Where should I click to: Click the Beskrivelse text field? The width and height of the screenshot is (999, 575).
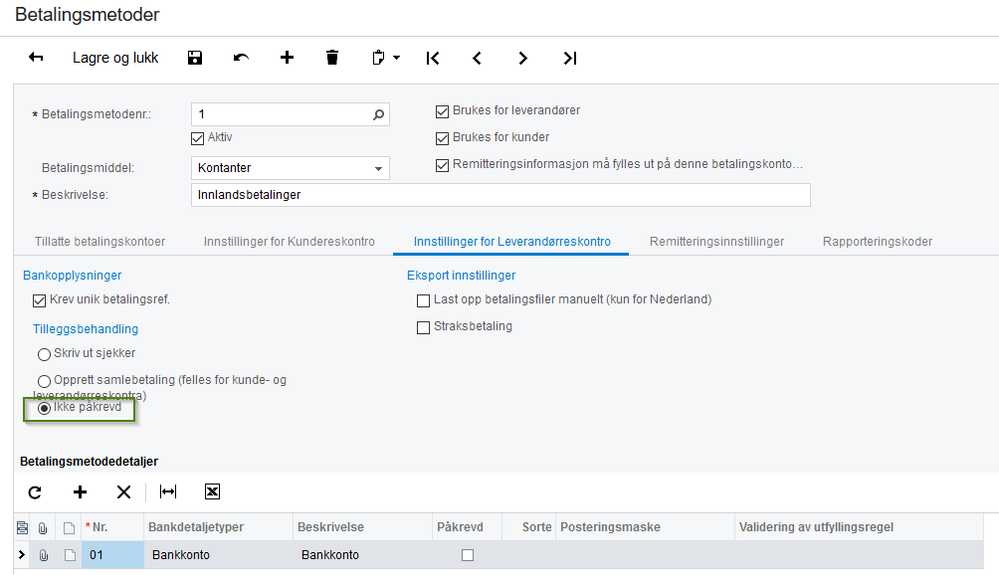[x=500, y=195]
